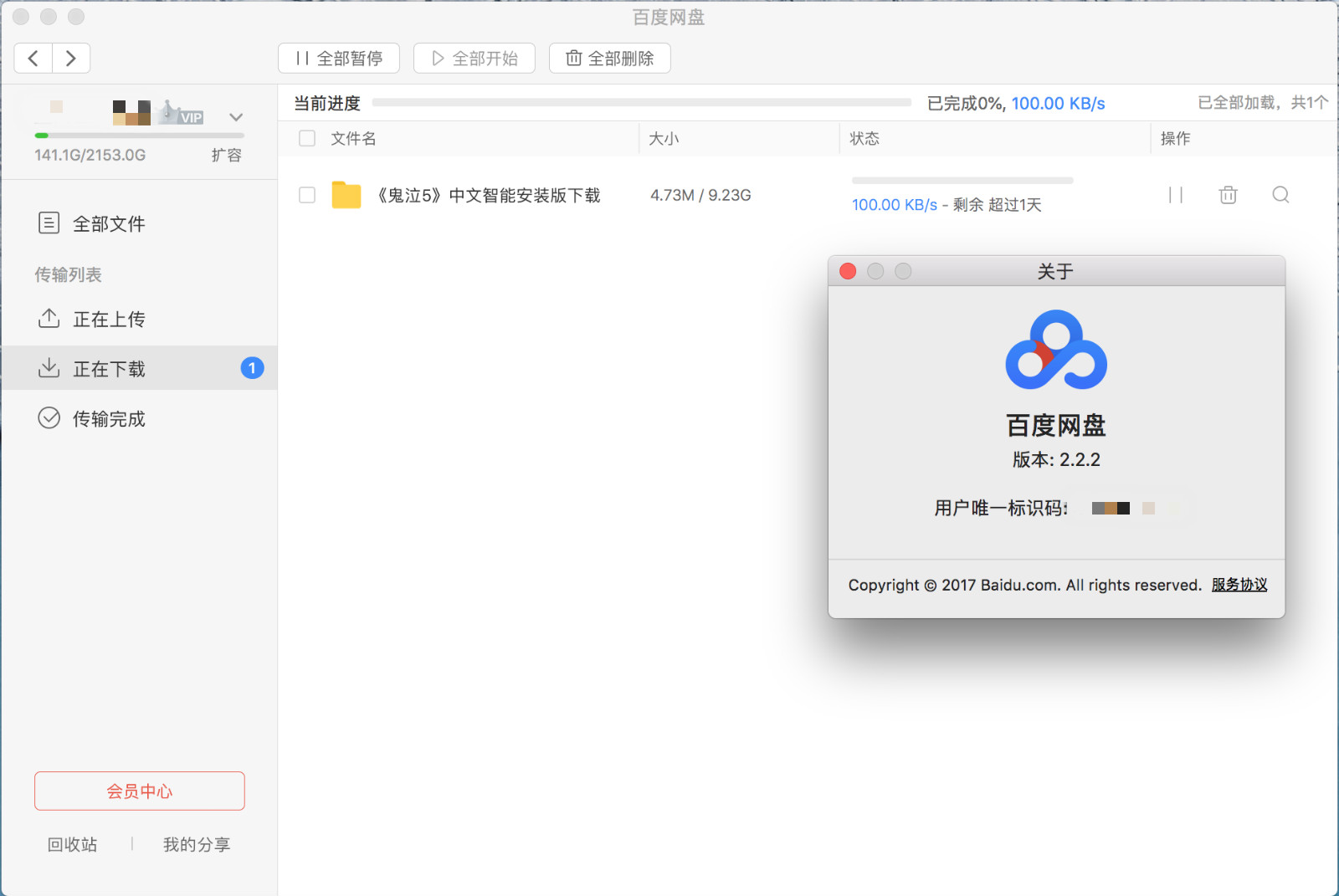Click file name 《鬼泣5》中文智能安装版下载

pyautogui.click(x=487, y=195)
